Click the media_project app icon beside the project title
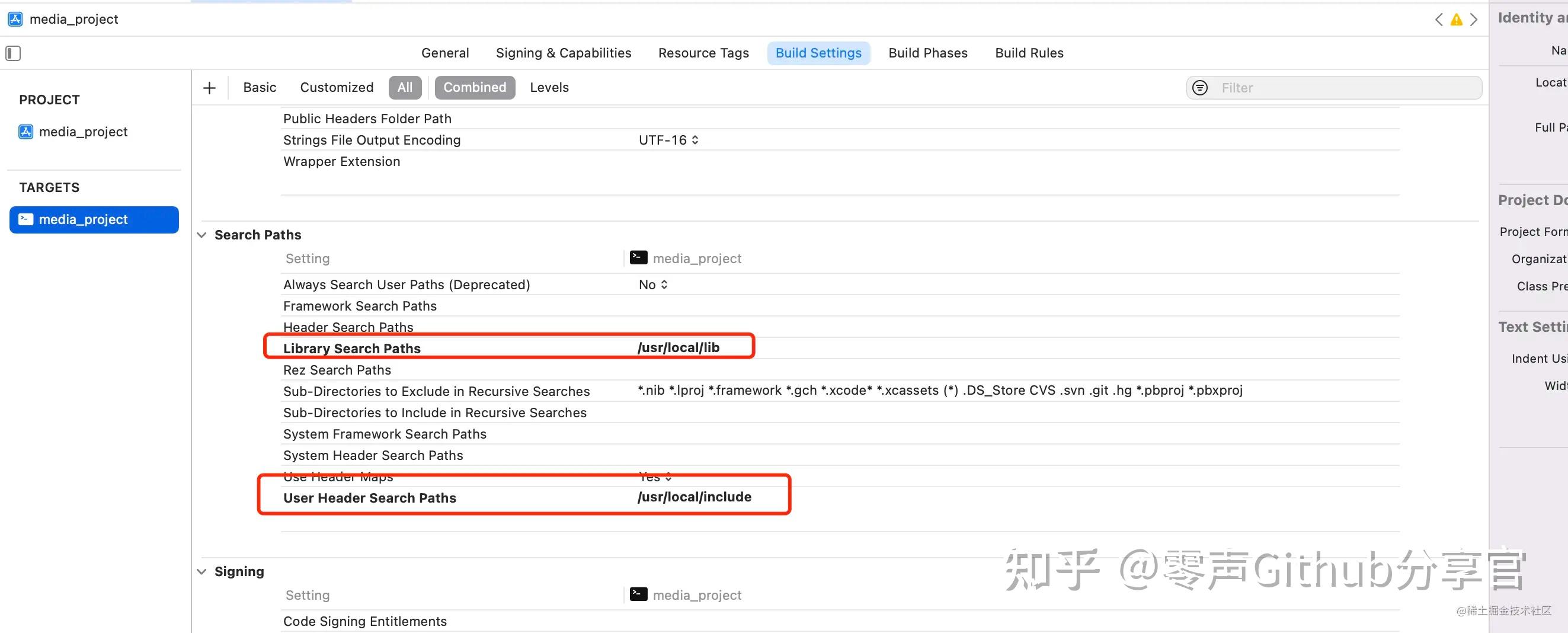Screen dimensions: 1568x633 pyautogui.click(x=15, y=19)
